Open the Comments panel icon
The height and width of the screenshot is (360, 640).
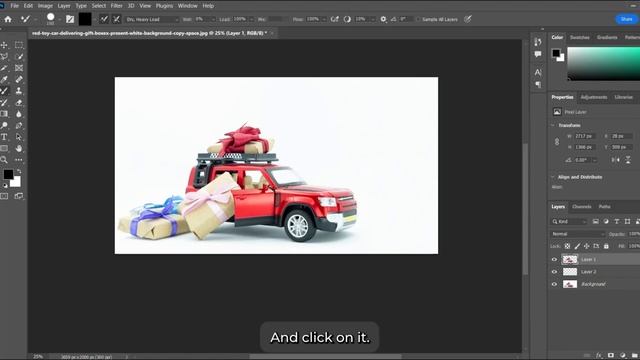pos(538,54)
